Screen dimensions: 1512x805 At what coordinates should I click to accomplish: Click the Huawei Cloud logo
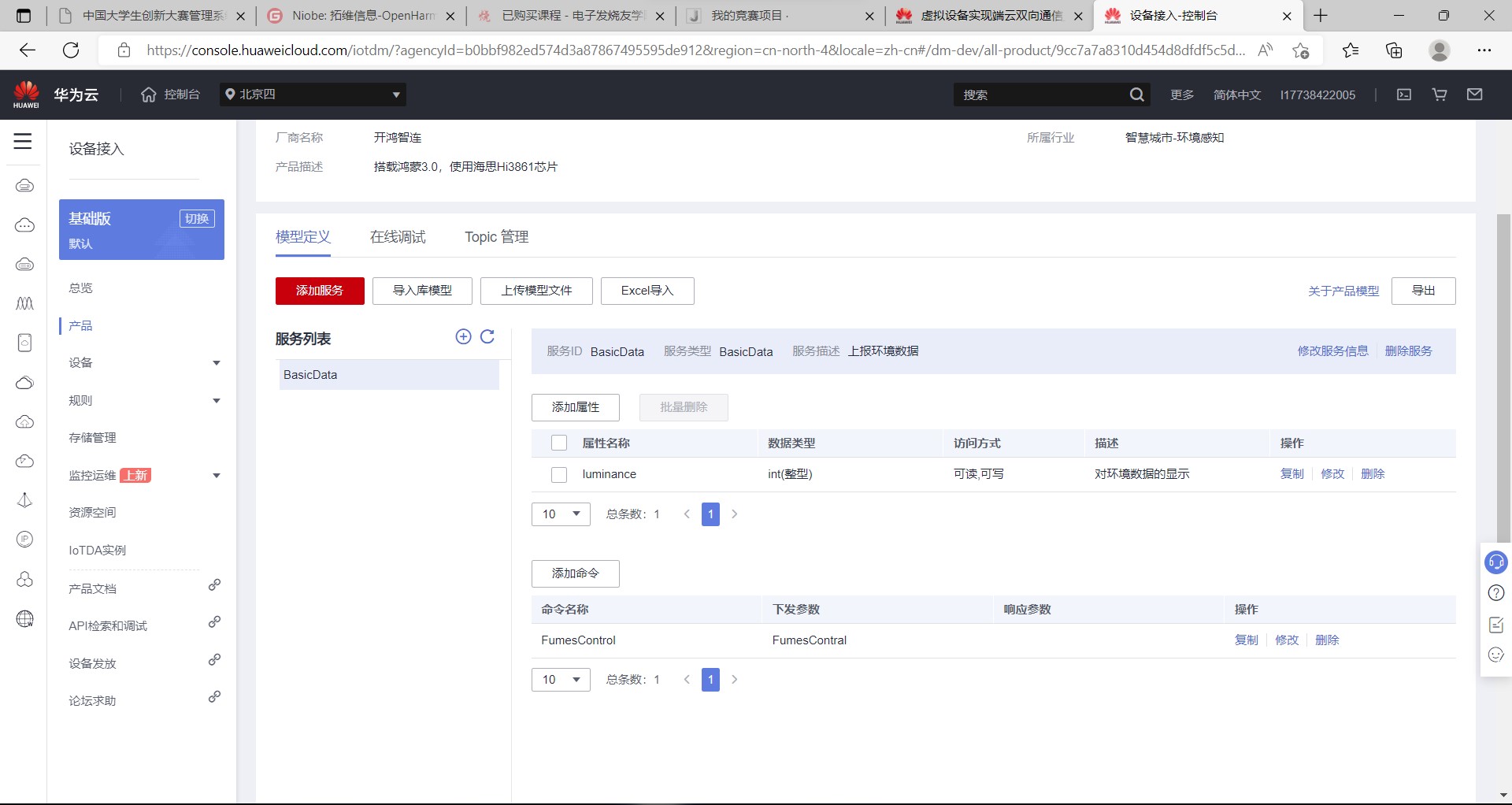pyautogui.click(x=26, y=95)
